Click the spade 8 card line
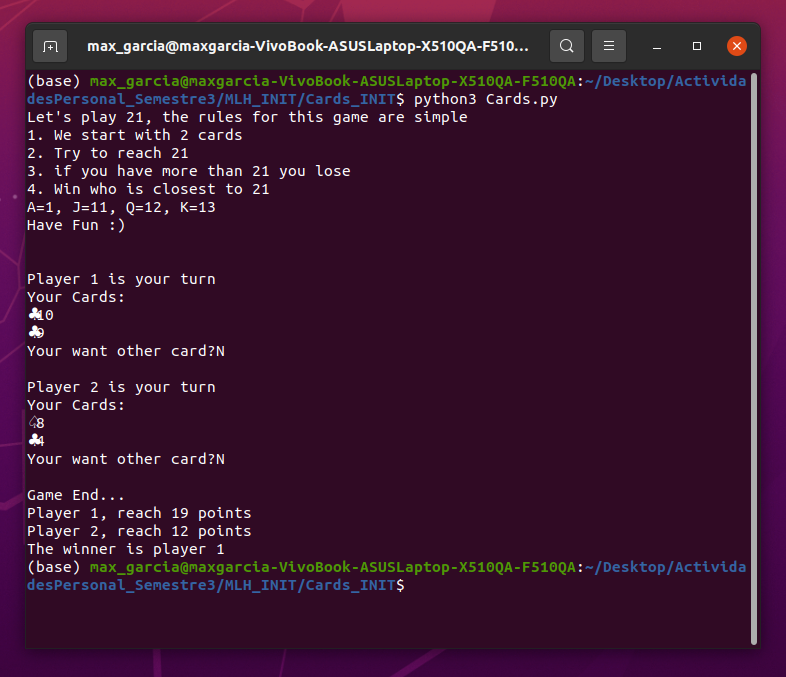Viewport: 786px width, 677px height. tap(36, 423)
